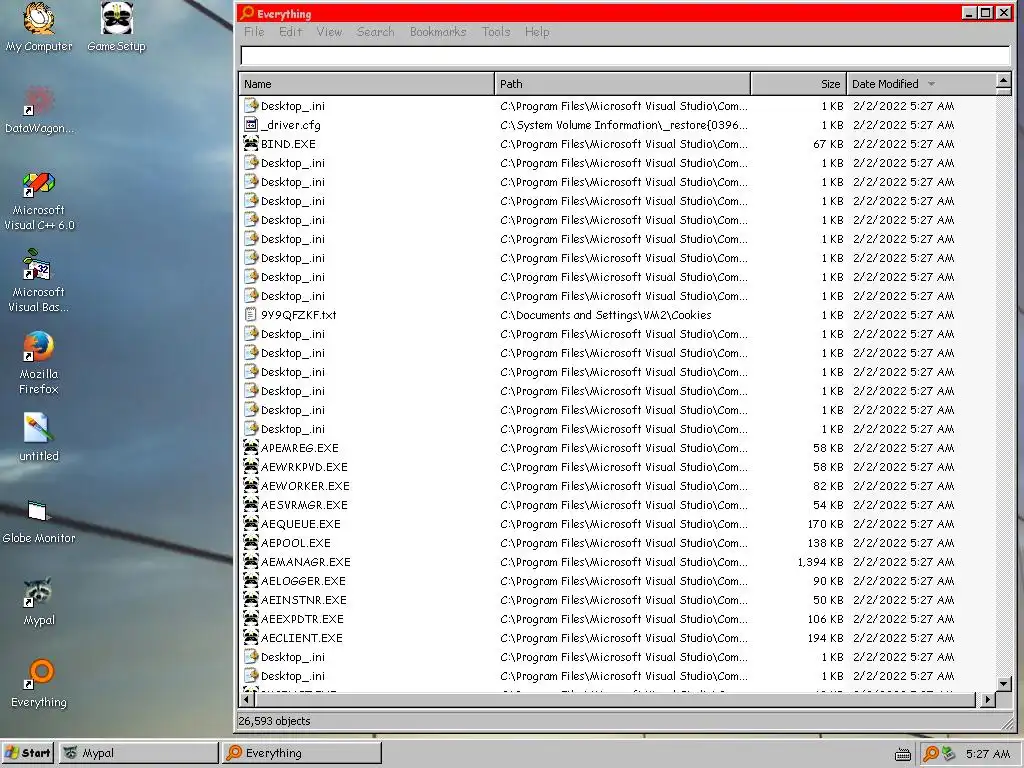The width and height of the screenshot is (1024, 768).
Task: Open the View menu
Action: point(329,32)
